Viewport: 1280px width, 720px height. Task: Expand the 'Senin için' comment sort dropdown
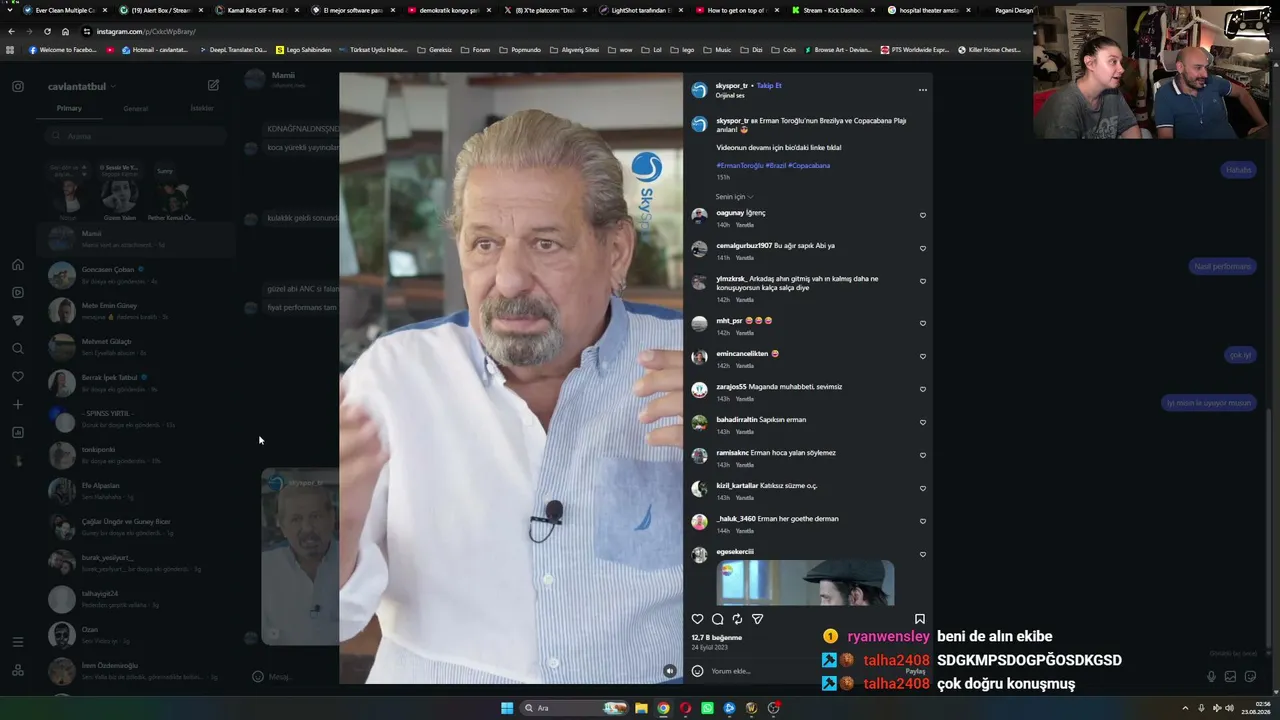coord(734,196)
